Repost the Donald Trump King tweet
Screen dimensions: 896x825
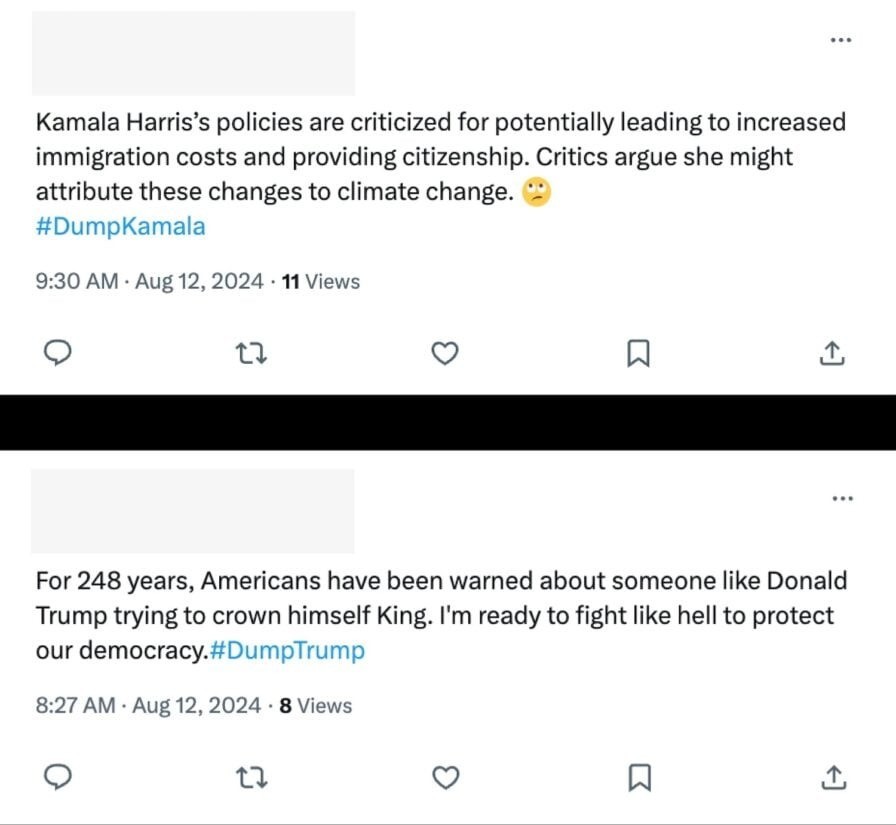tap(252, 778)
